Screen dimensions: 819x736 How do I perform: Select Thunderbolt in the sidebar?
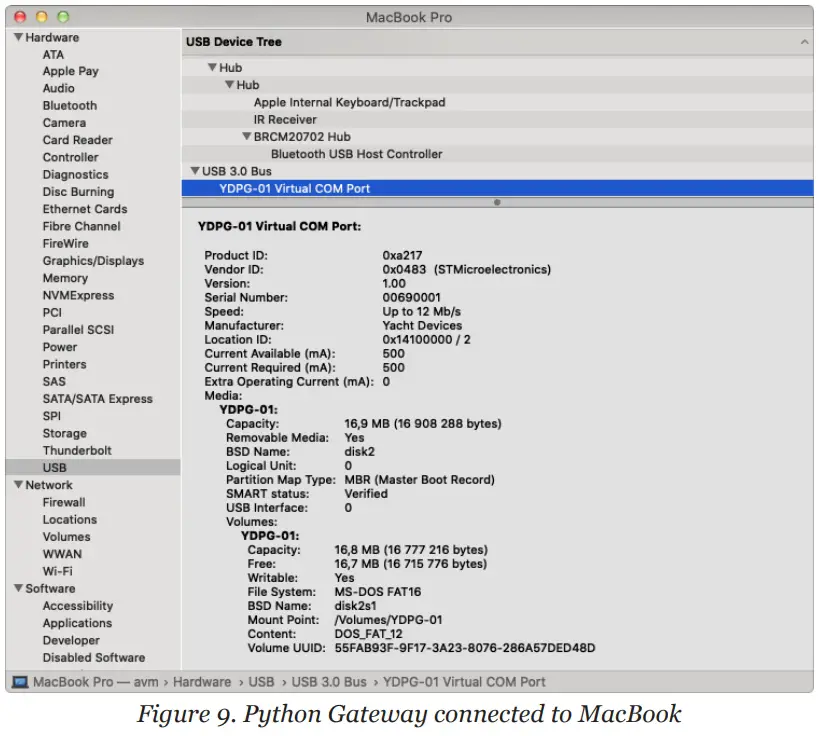(77, 450)
